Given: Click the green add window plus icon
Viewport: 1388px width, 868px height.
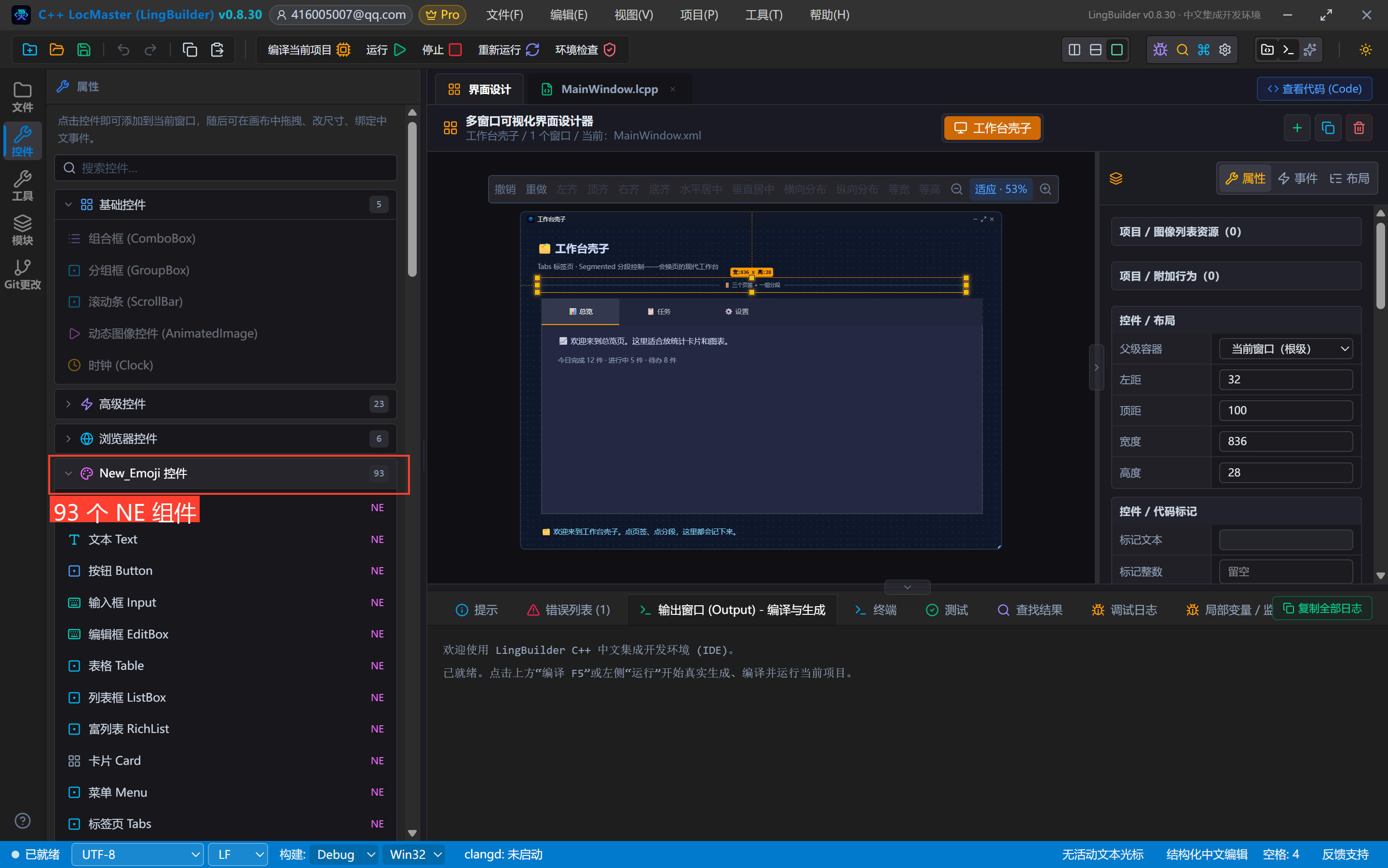Looking at the screenshot, I should pos(1297,128).
